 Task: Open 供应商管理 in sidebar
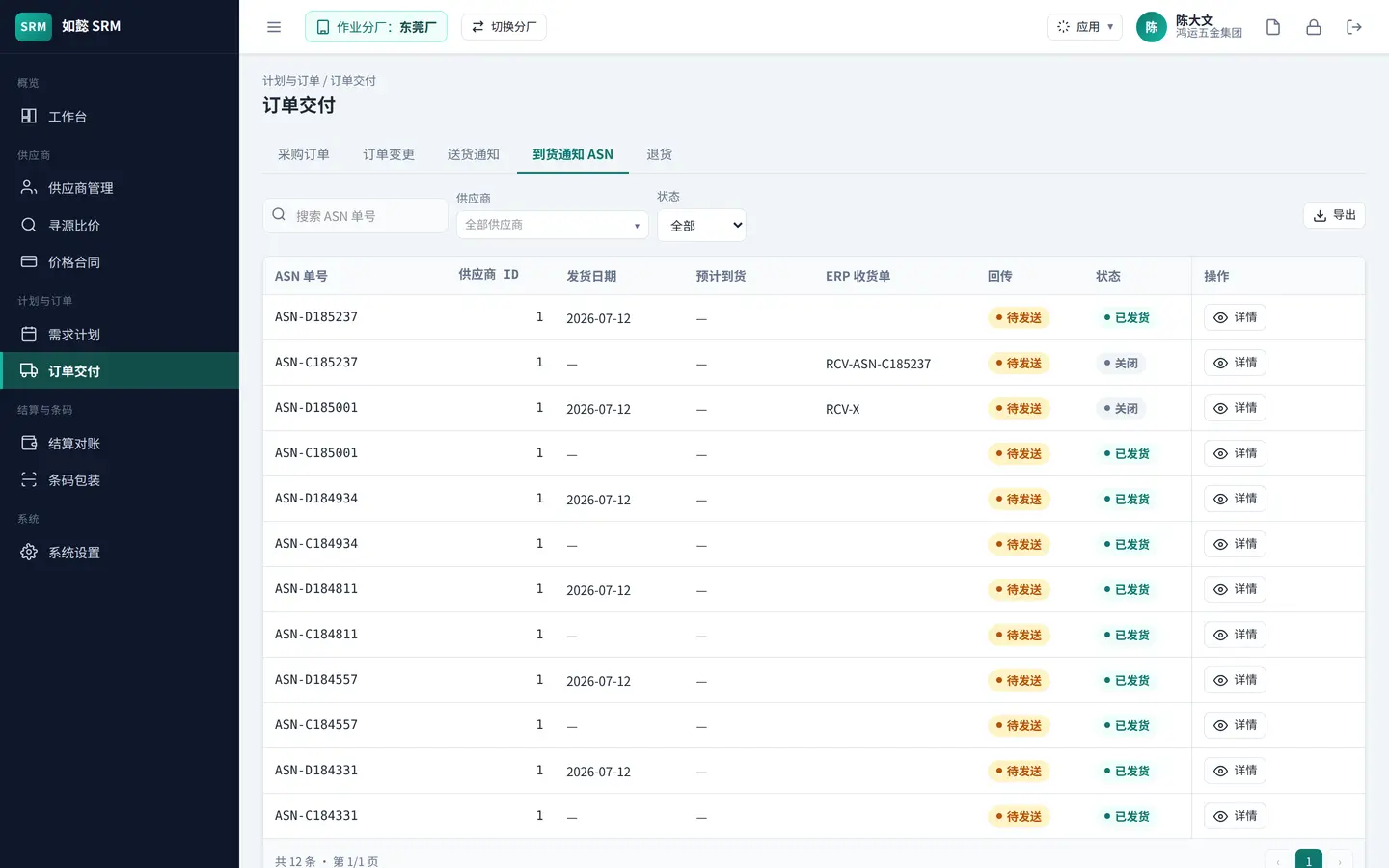[x=120, y=188]
